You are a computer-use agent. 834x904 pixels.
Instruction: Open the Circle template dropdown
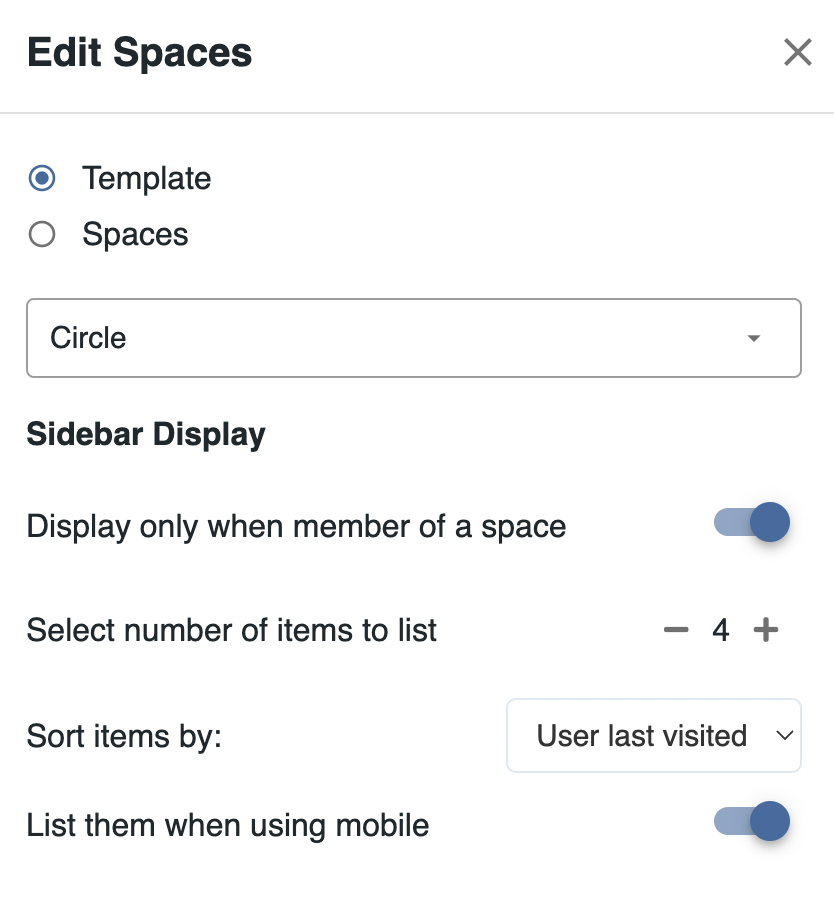coord(413,338)
